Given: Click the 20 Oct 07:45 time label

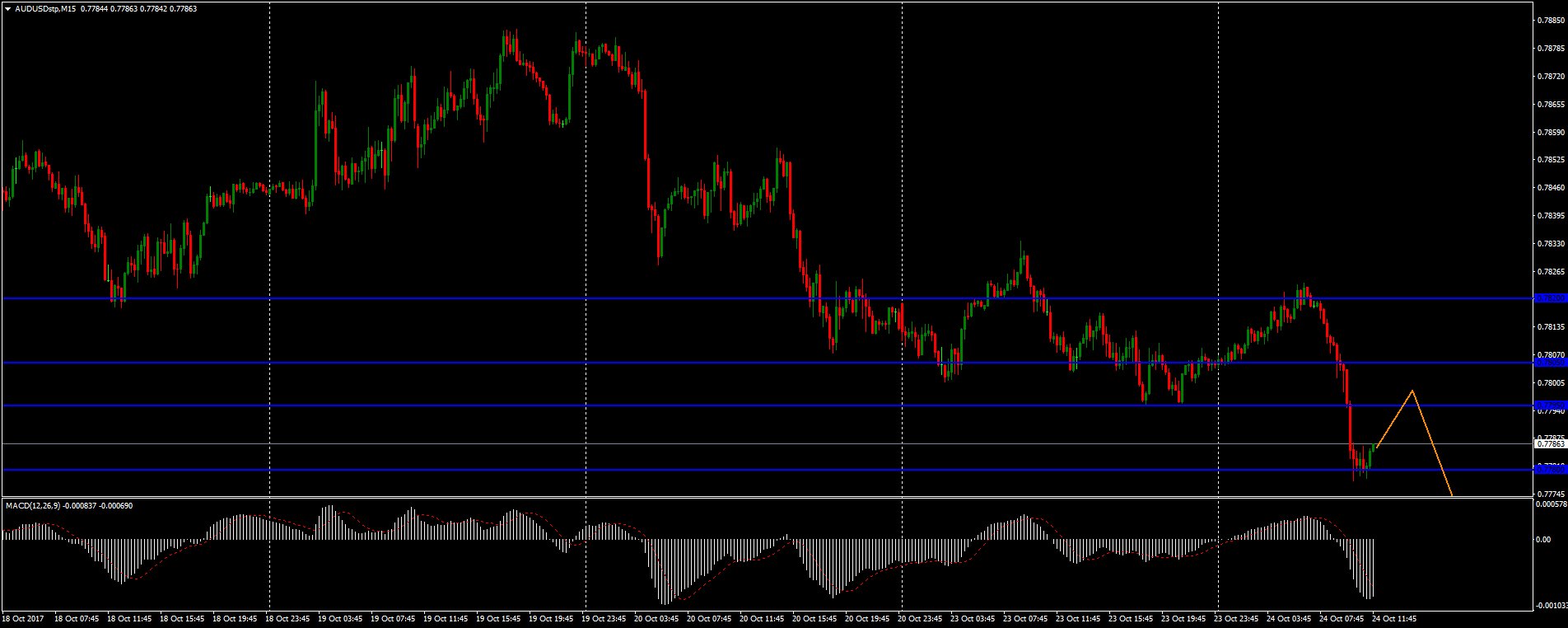Looking at the screenshot, I should pos(708,618).
